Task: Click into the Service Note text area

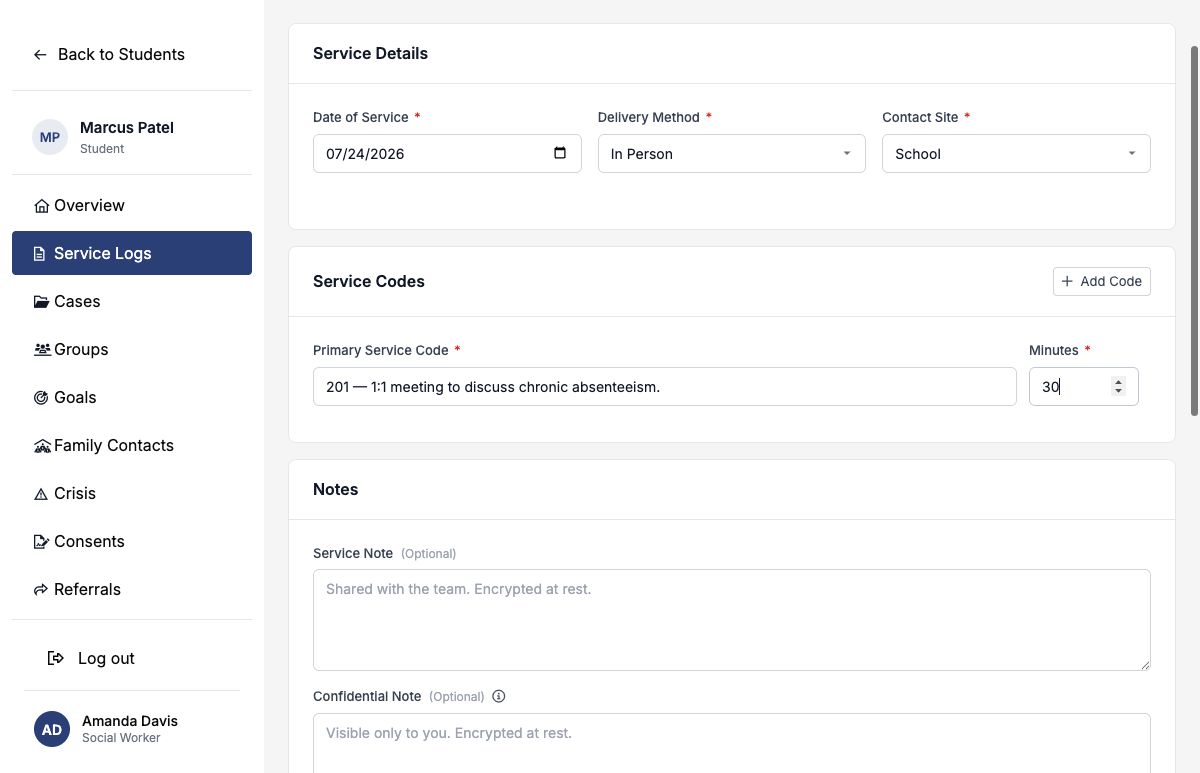Action: point(732,620)
